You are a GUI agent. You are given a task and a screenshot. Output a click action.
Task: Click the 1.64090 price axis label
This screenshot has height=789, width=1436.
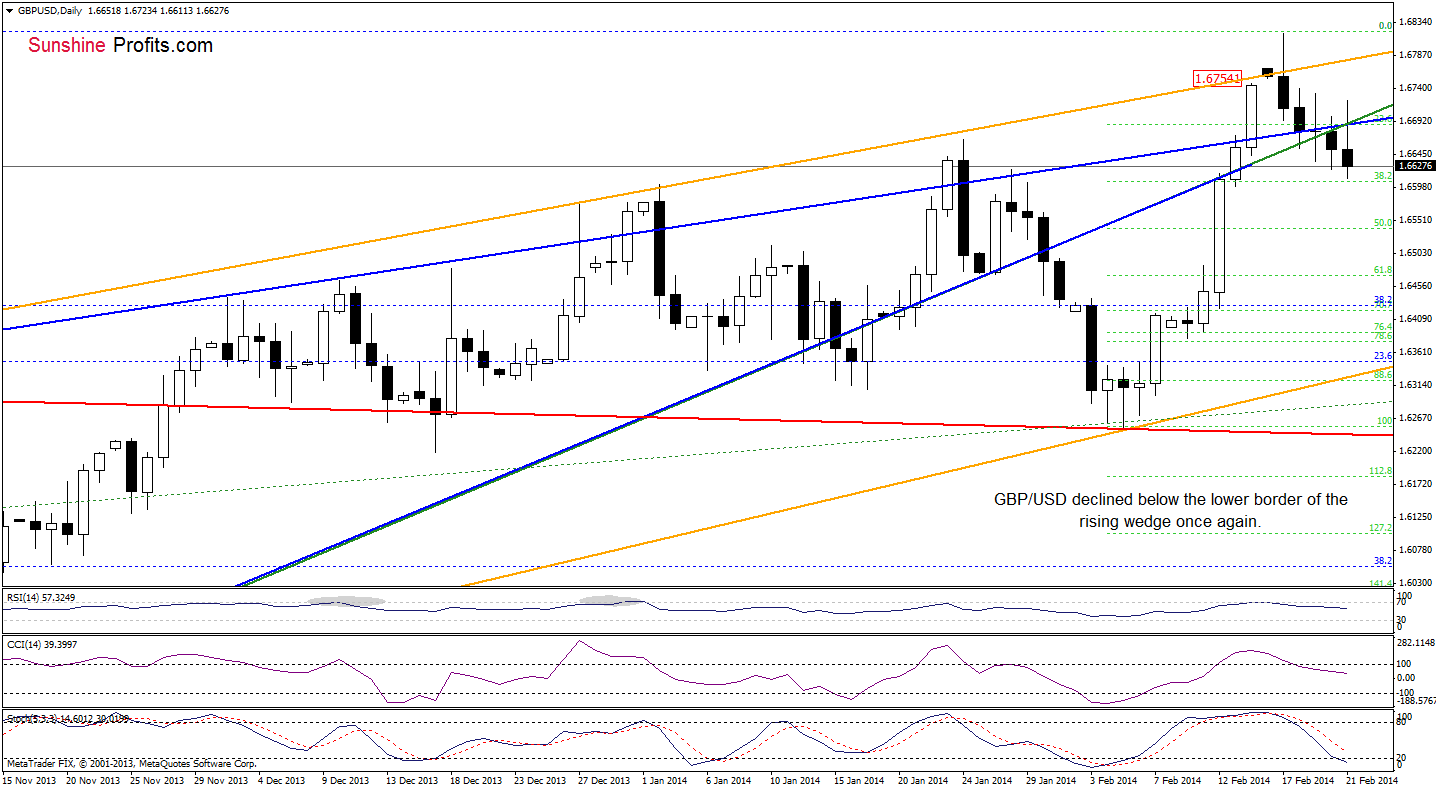[1417, 319]
